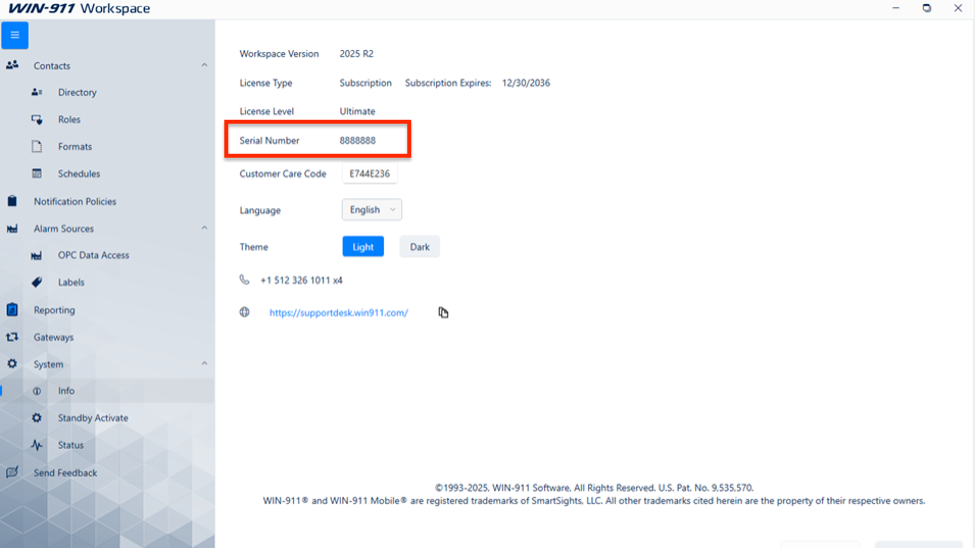
Task: Open the Language dropdown set to English
Action: pyautogui.click(x=372, y=210)
